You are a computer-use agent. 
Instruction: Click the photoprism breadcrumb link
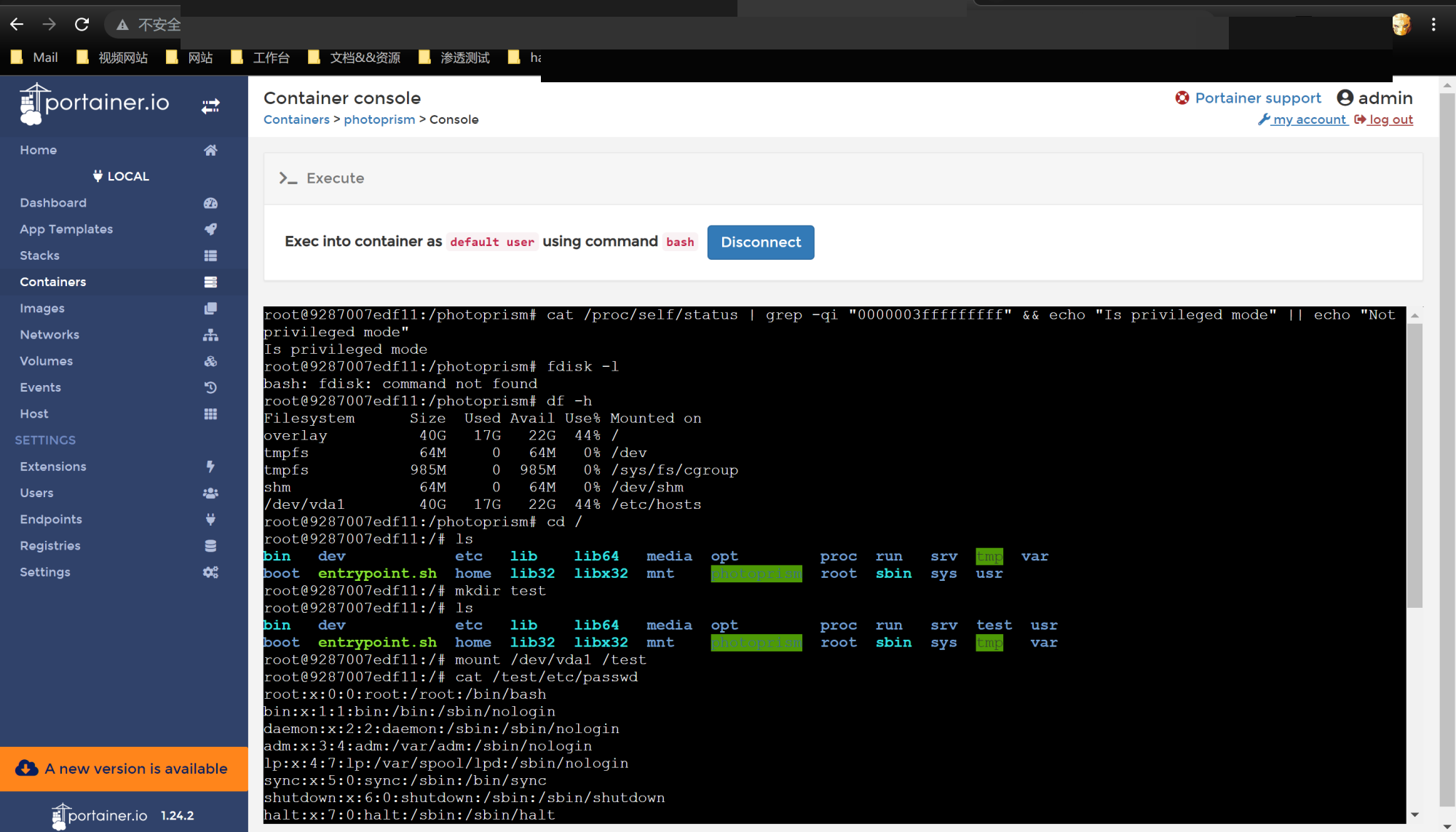[x=379, y=119]
